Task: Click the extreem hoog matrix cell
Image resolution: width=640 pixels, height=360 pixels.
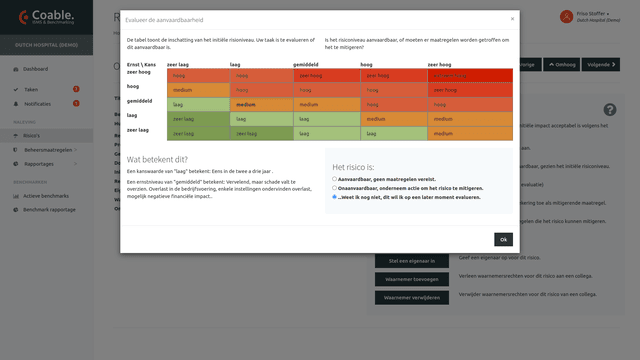Action: click(470, 76)
